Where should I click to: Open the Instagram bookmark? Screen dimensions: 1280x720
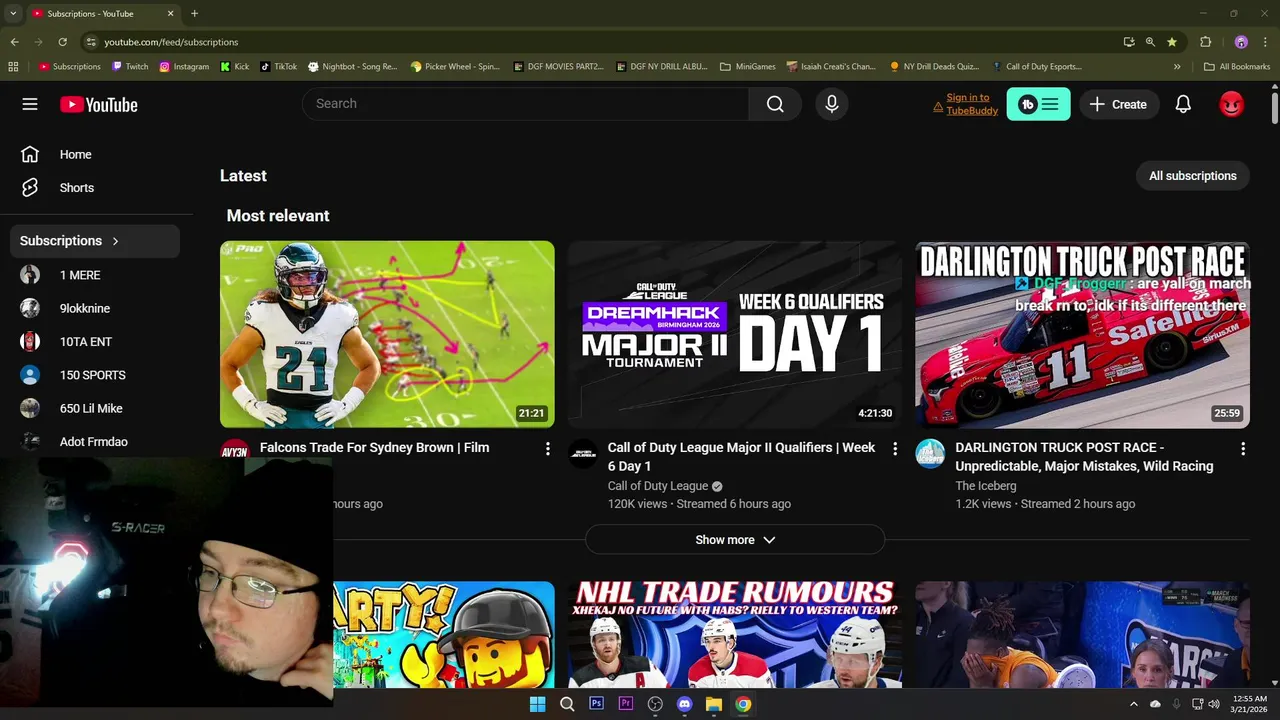pos(184,67)
